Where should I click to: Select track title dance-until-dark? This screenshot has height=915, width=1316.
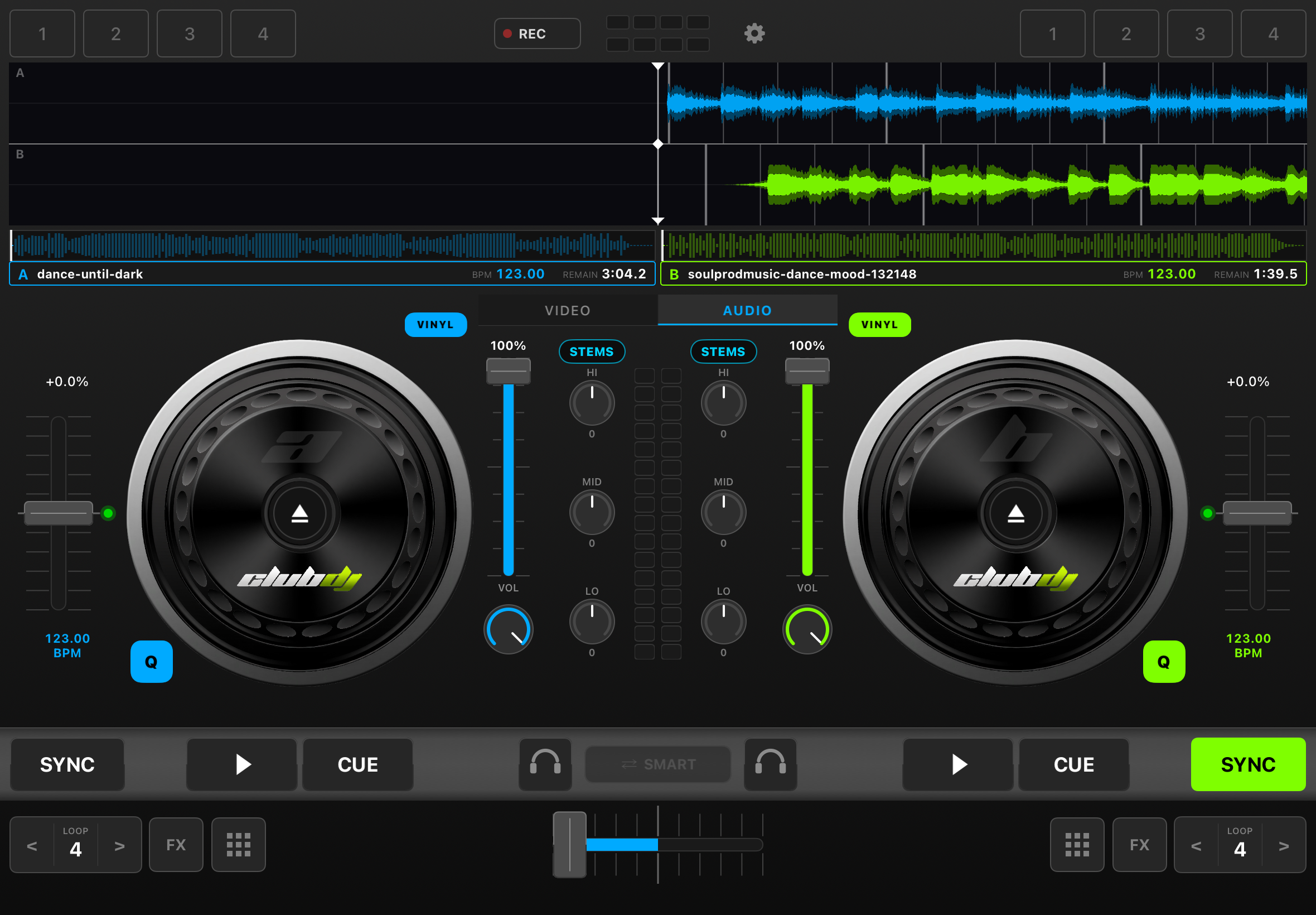[x=90, y=274]
